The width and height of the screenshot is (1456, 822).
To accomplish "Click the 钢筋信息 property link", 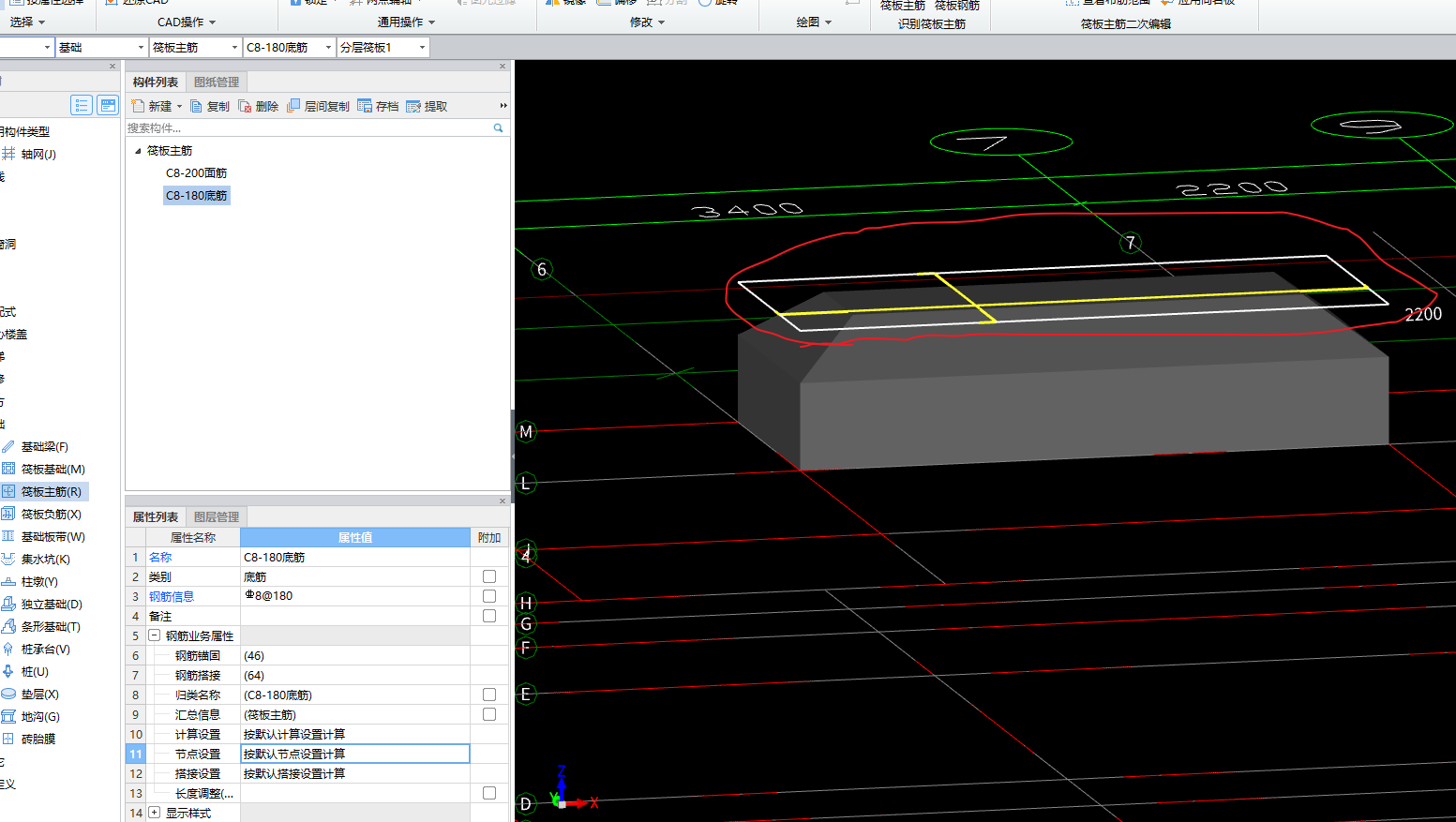I will coord(172,596).
